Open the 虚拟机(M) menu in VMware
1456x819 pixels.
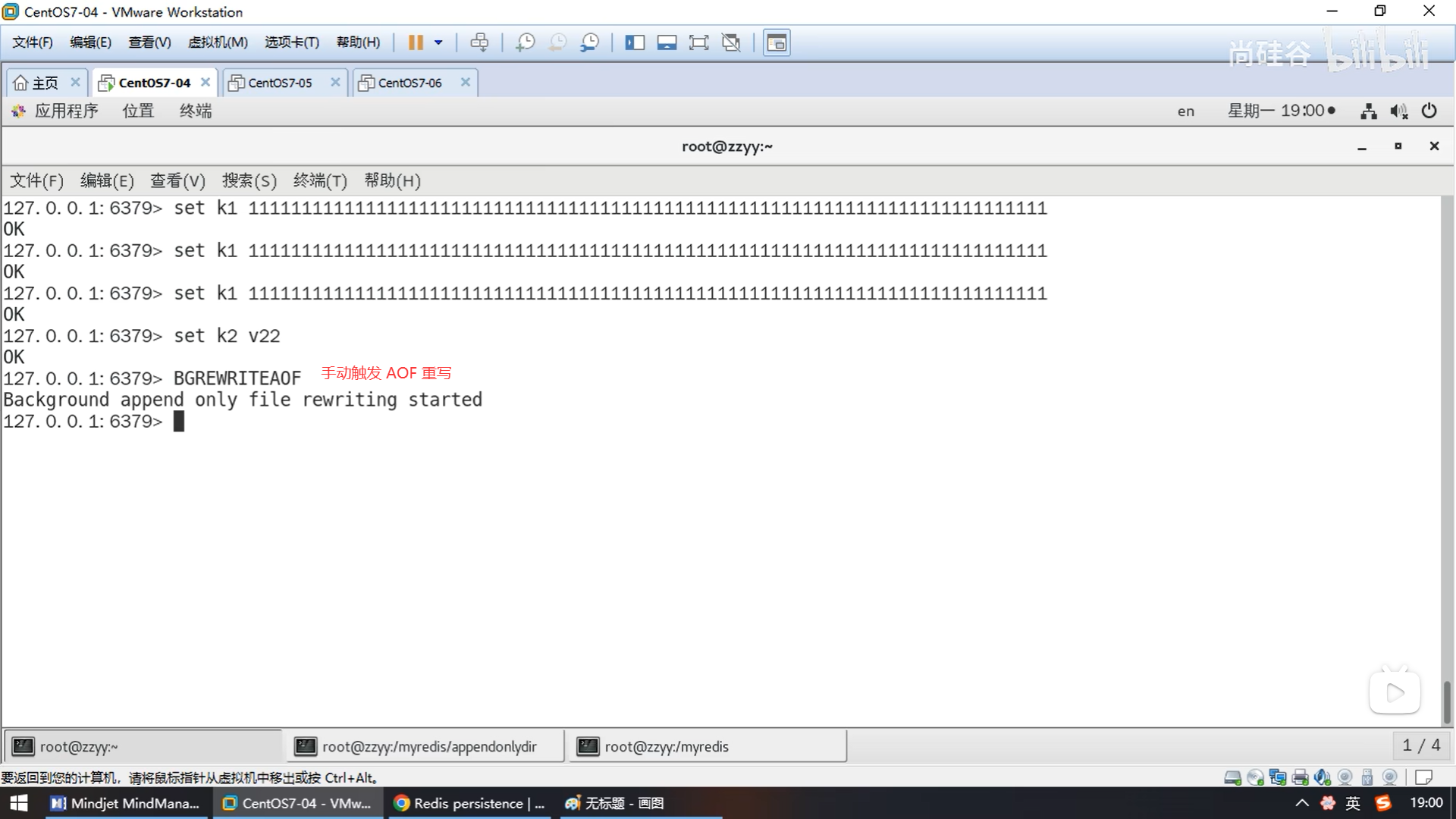218,42
